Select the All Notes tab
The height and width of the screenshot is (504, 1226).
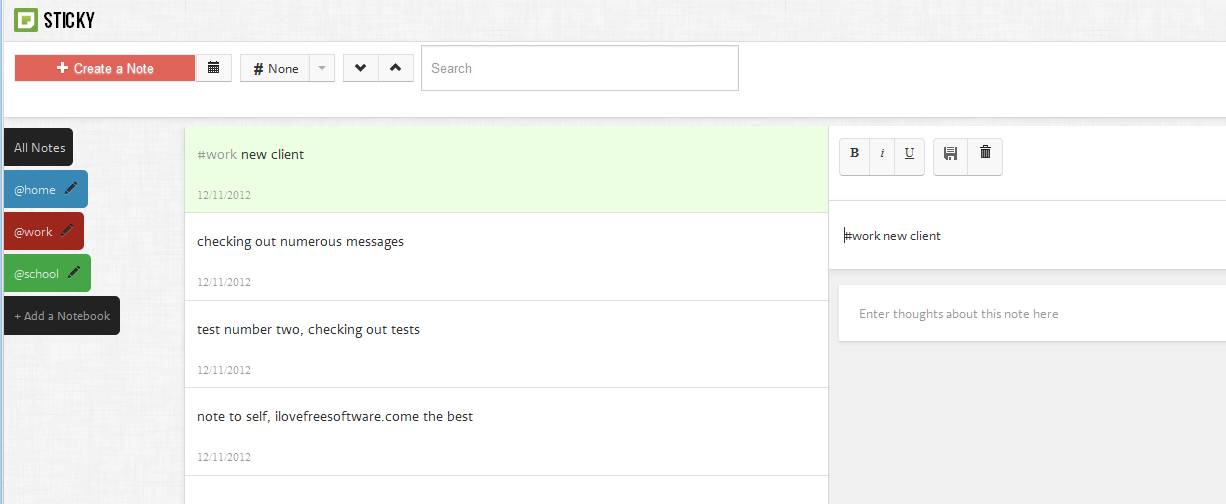coord(39,148)
